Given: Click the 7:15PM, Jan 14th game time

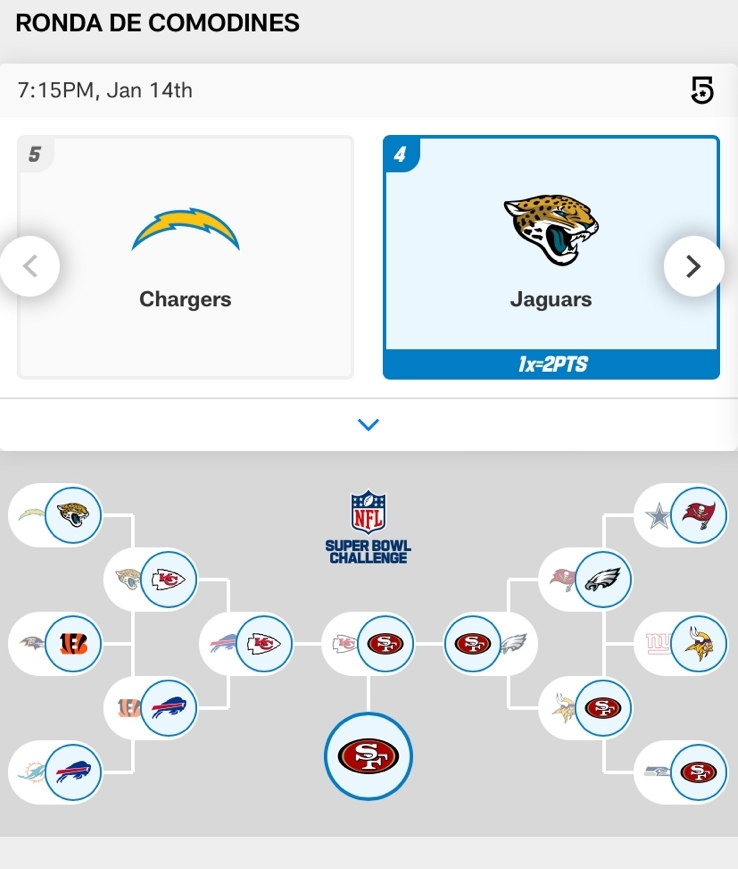Looking at the screenshot, I should (105, 91).
